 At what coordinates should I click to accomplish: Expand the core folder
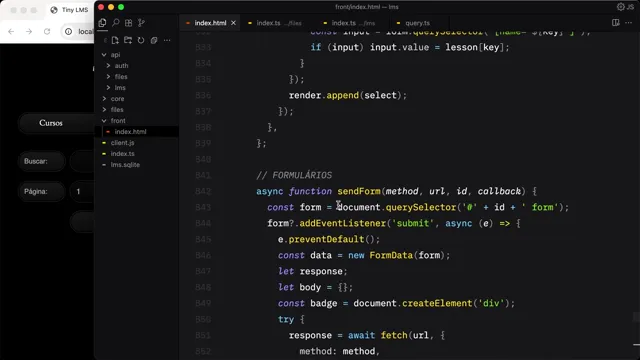click(x=104, y=98)
